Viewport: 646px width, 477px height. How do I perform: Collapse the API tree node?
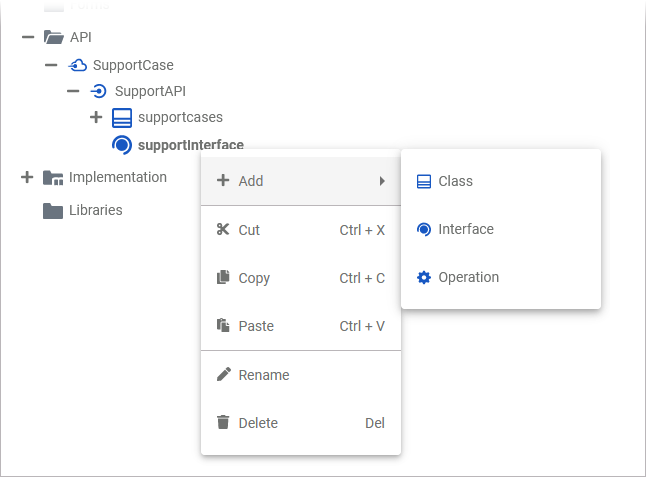27,38
